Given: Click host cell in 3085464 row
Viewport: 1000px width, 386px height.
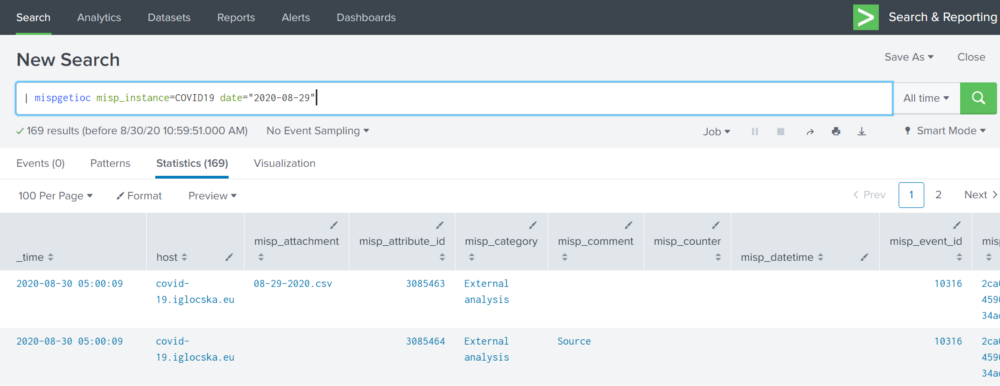Looking at the screenshot, I should coord(195,349).
